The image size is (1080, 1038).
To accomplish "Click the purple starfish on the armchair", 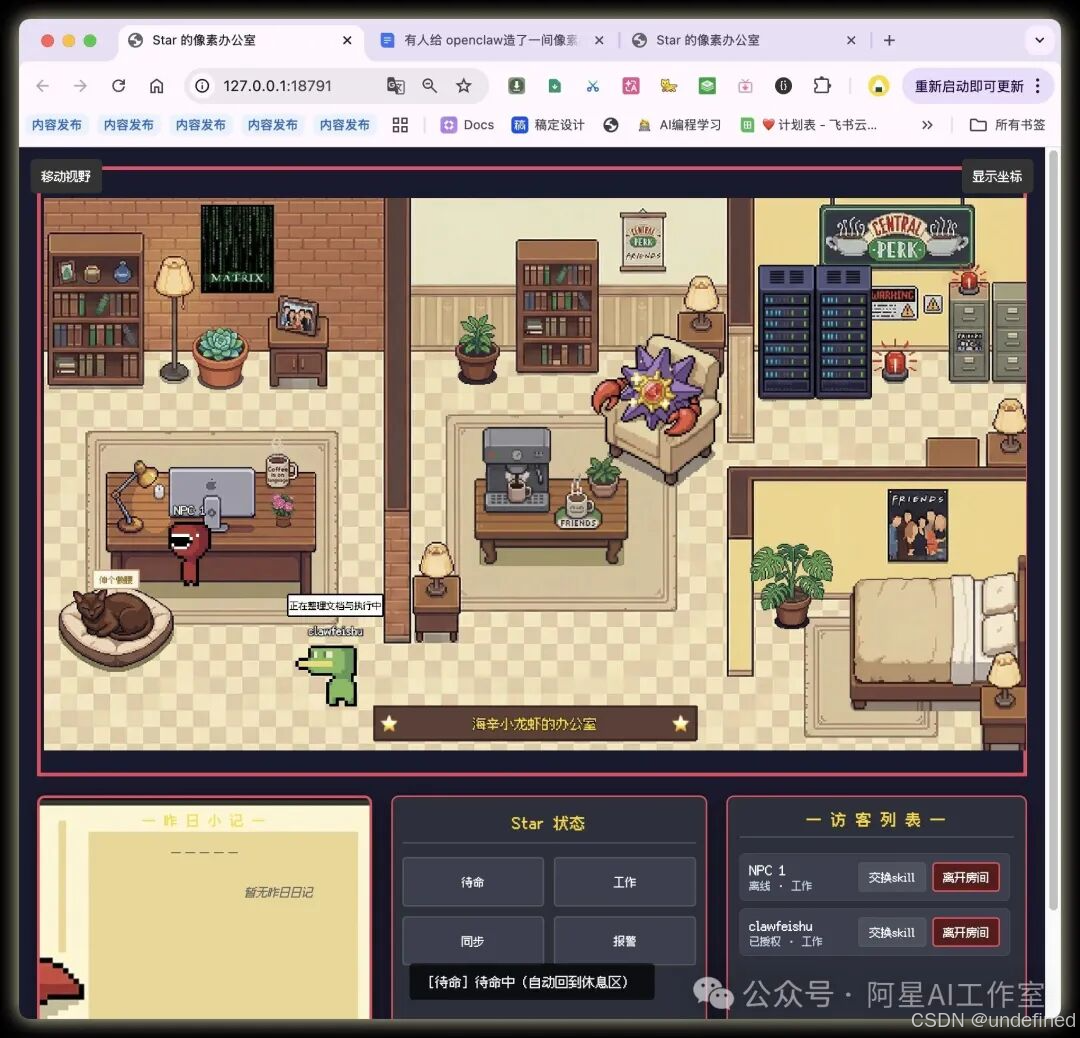I will [x=651, y=393].
